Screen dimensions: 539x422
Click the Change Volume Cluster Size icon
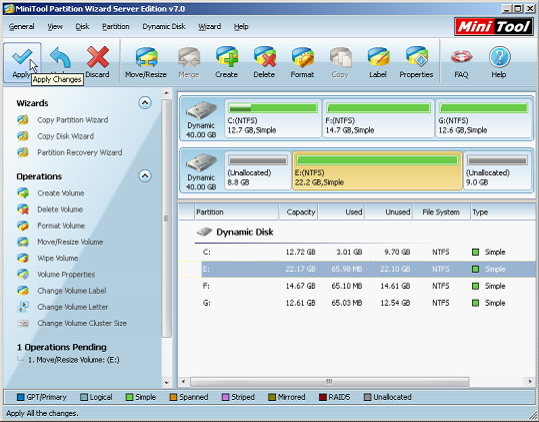click(23, 323)
